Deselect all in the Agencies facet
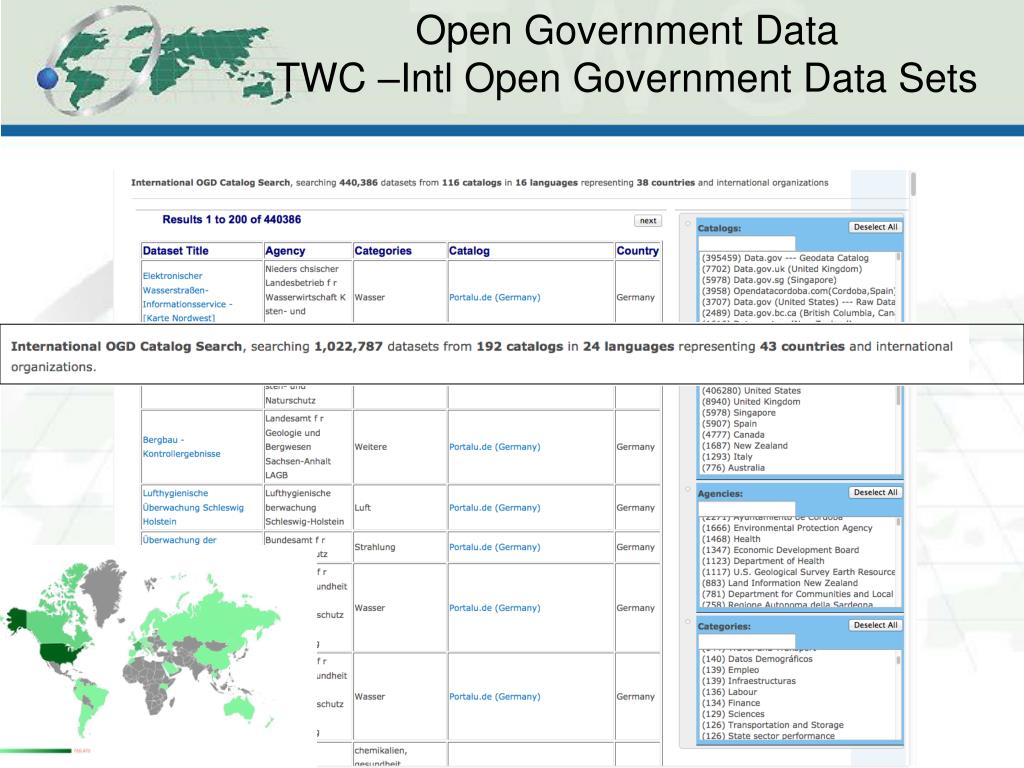The height and width of the screenshot is (768, 1024). 875,492
